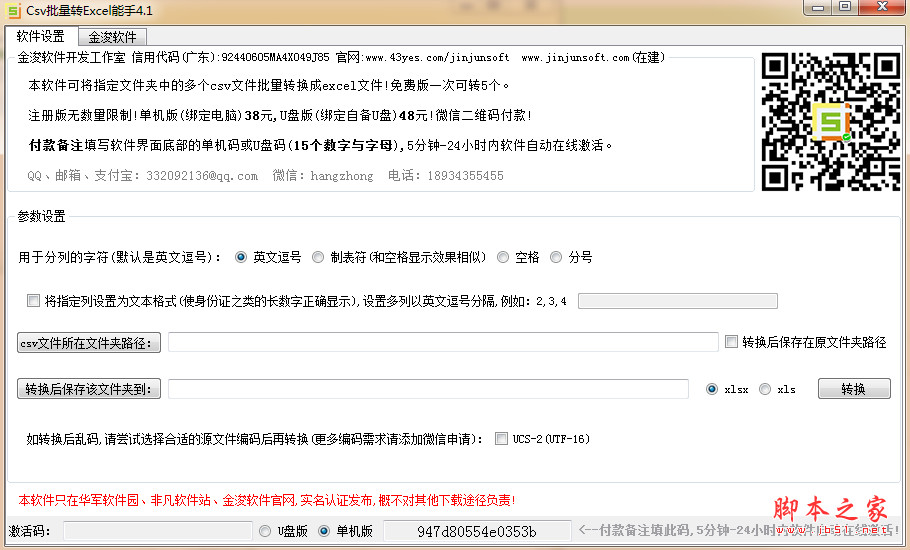Click the csv文件所在文件夹路径 button
The image size is (910, 550).
click(x=89, y=342)
